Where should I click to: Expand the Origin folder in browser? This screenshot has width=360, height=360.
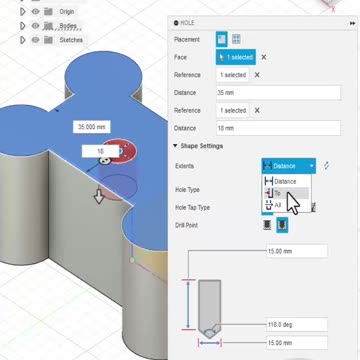pos(23,12)
